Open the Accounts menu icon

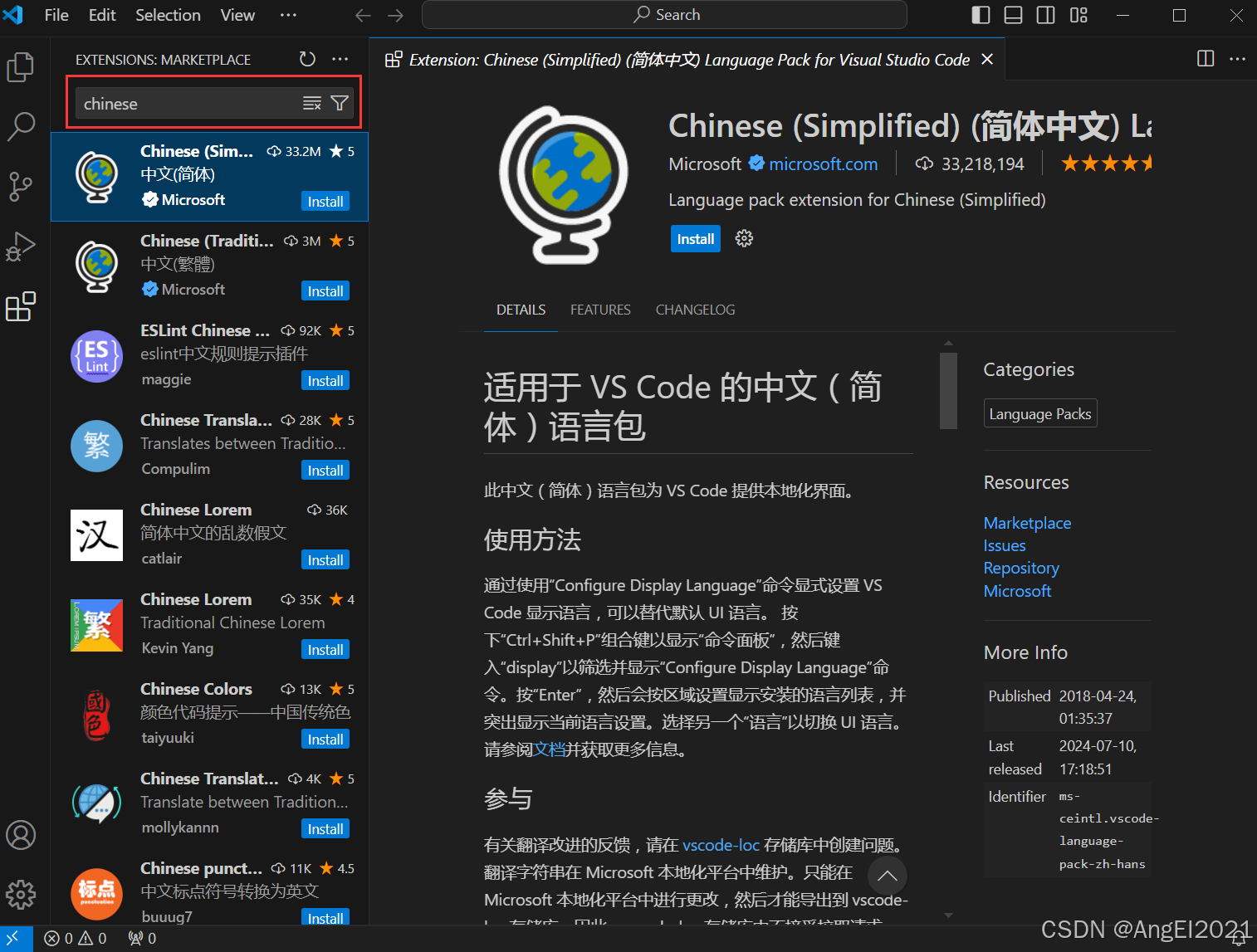[21, 834]
